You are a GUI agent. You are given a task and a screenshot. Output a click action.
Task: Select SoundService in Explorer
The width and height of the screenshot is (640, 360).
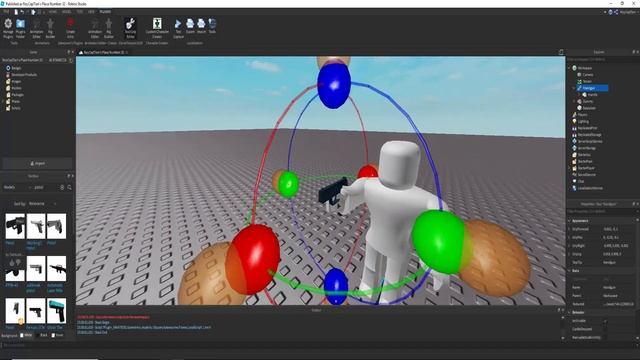[587, 175]
